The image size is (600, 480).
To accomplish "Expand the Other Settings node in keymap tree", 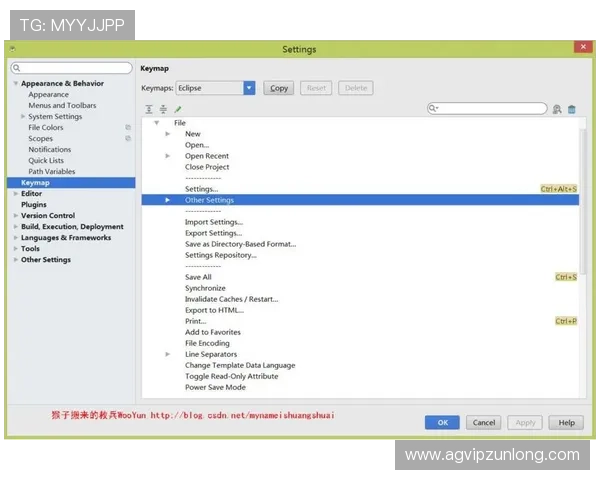I will pos(168,200).
